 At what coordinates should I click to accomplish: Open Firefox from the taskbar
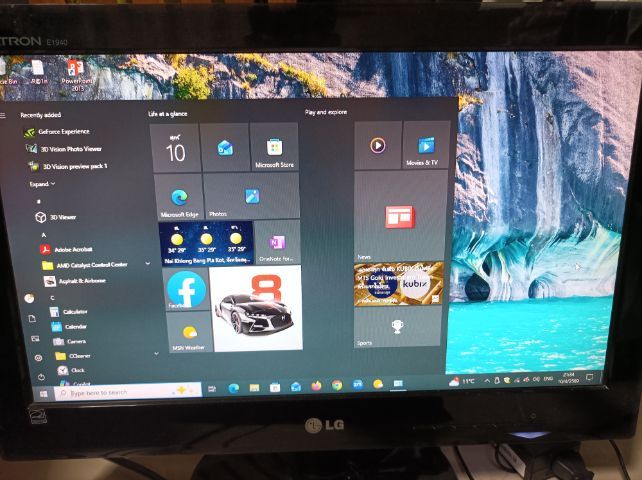[x=316, y=385]
